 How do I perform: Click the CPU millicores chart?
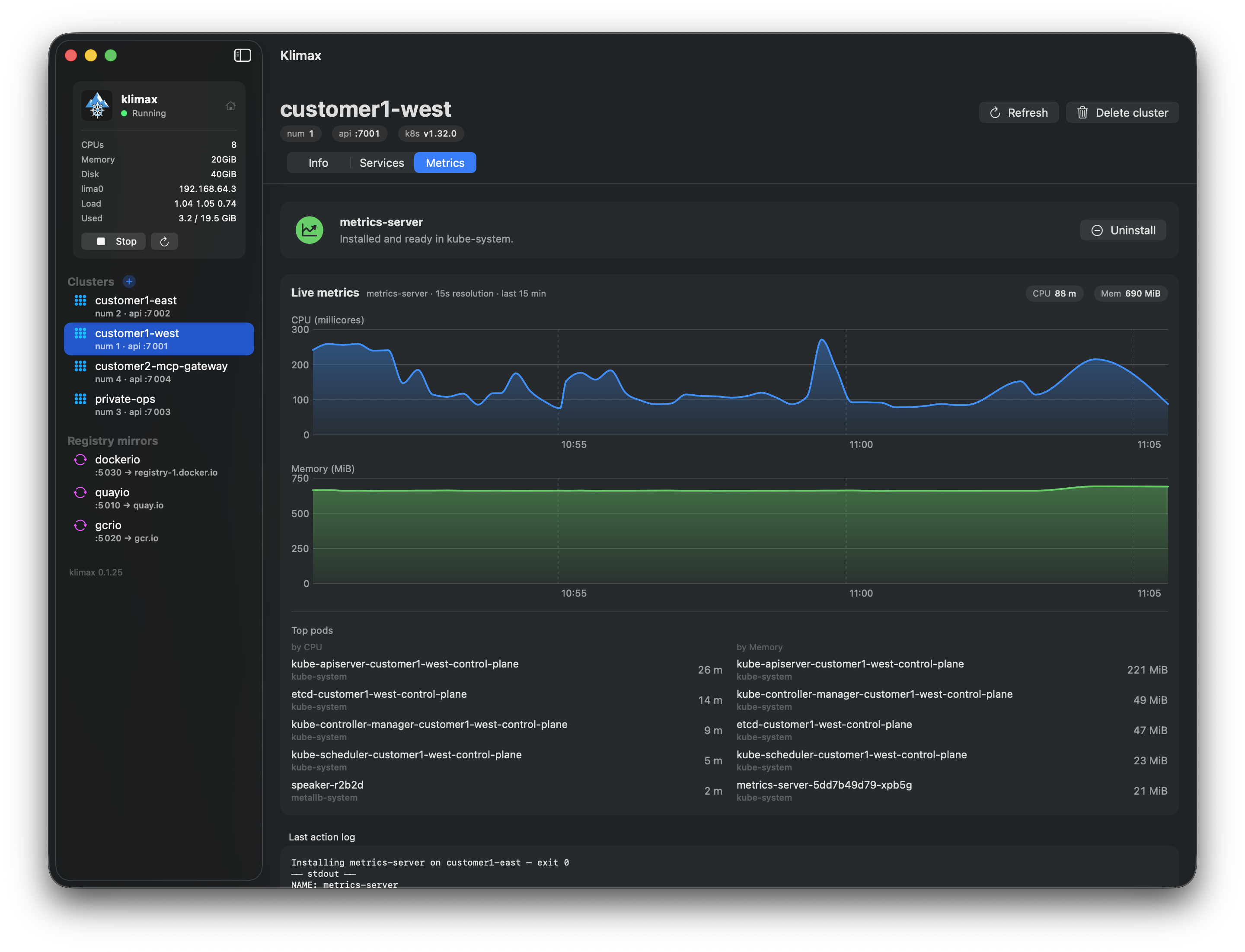pos(740,383)
